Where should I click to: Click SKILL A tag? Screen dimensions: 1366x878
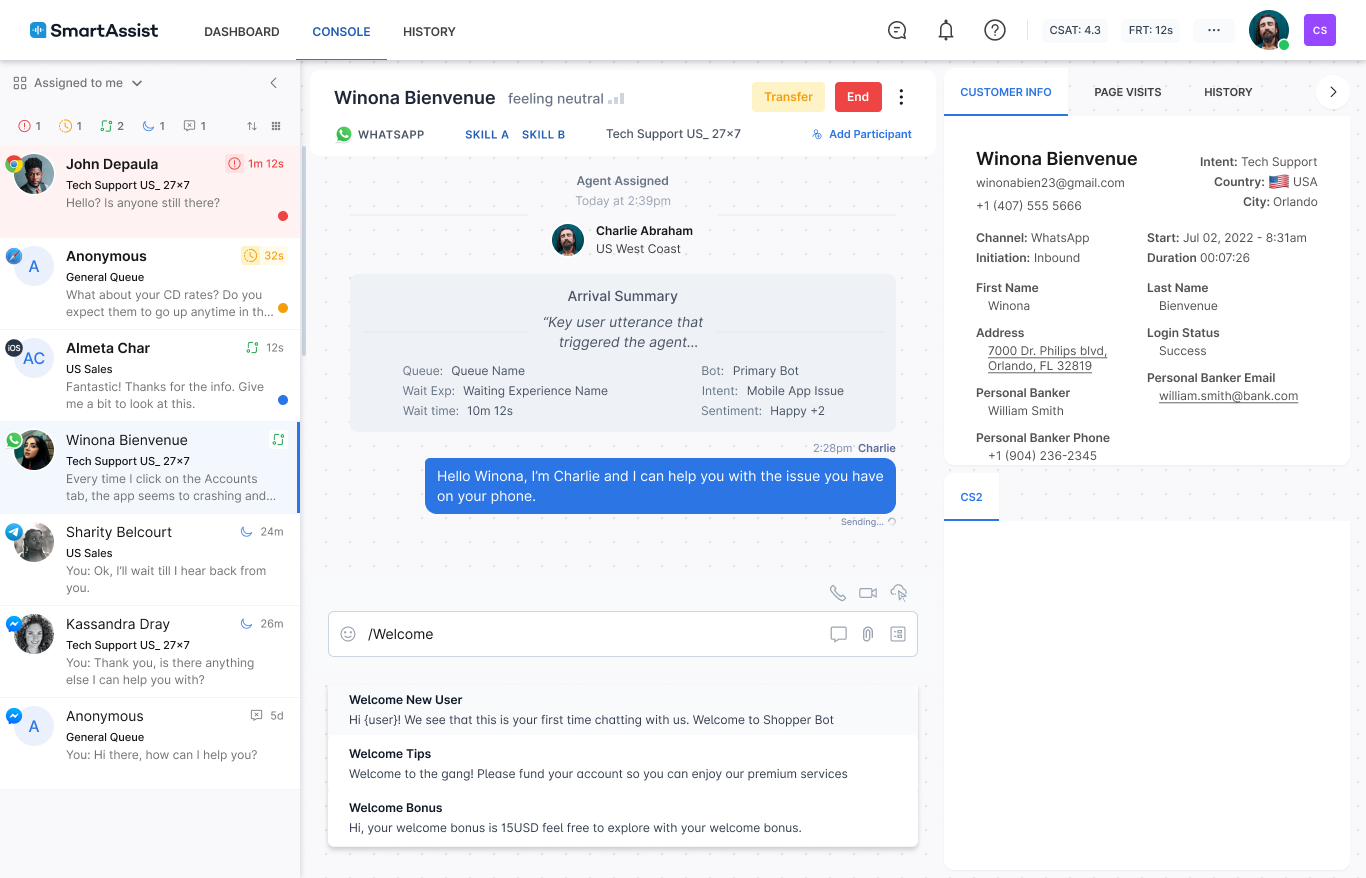[487, 134]
